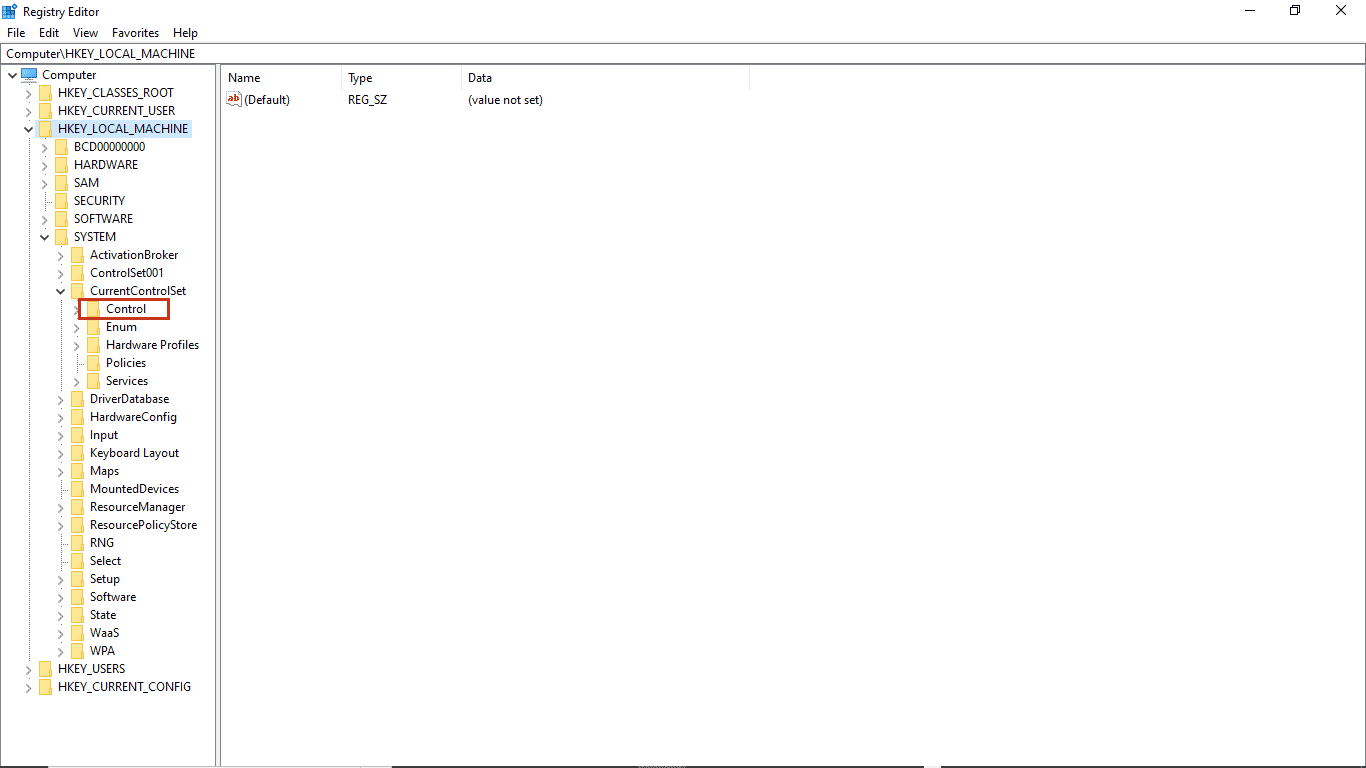1366x768 pixels.
Task: Open the Help menu
Action: pyautogui.click(x=185, y=33)
